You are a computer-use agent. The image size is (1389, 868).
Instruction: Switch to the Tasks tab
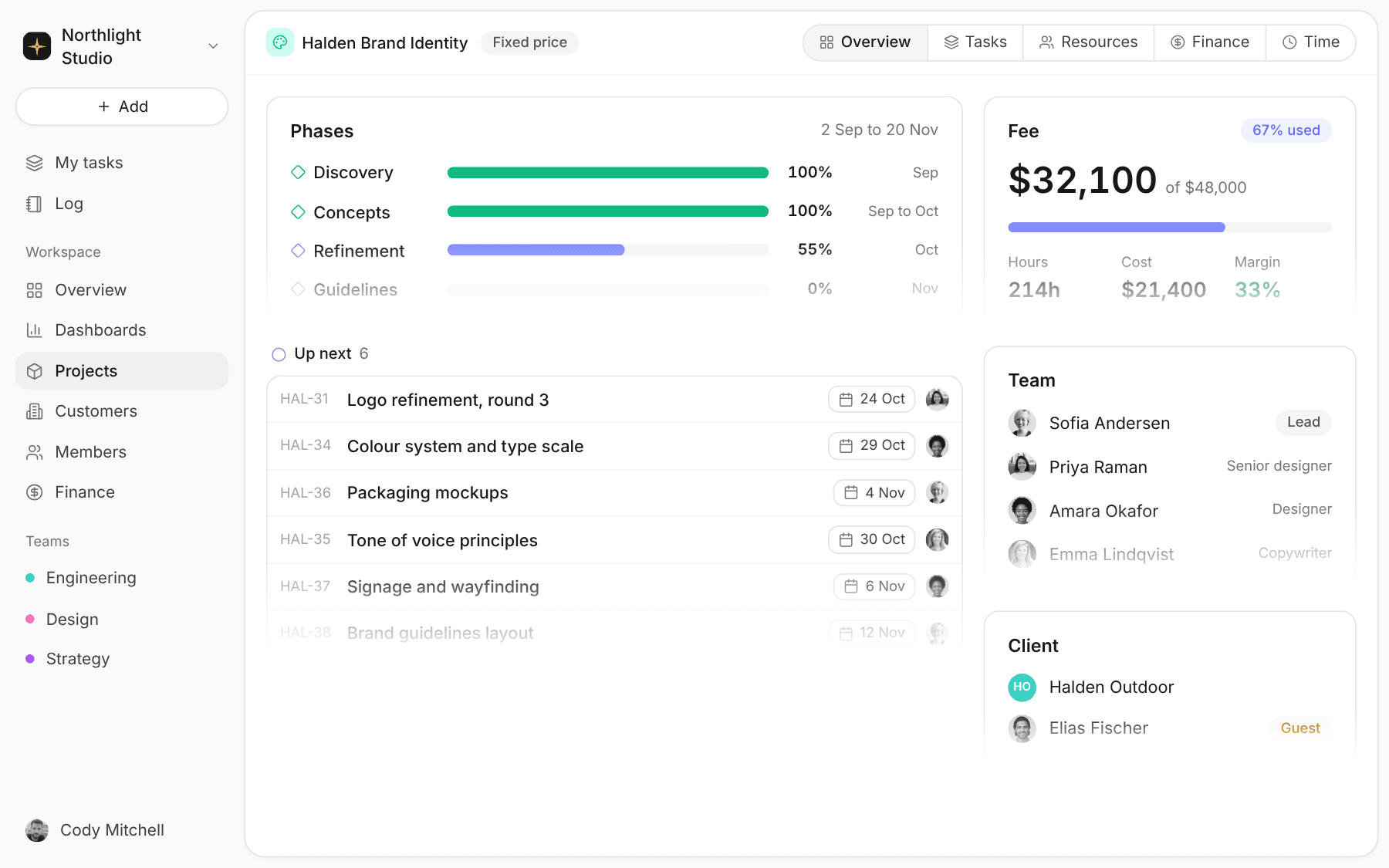975,42
